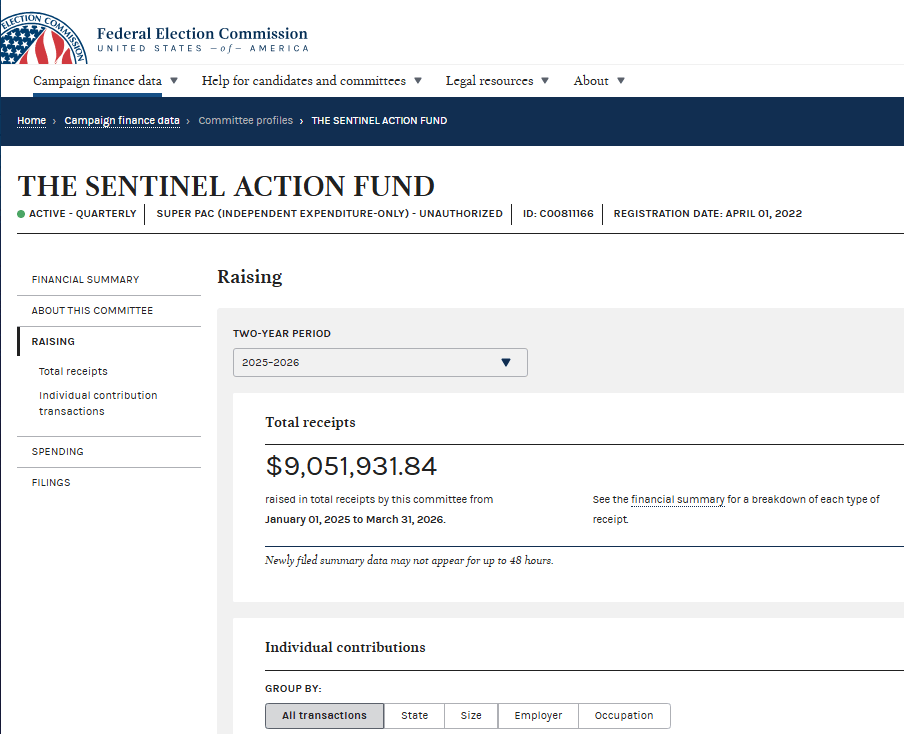Screen dimensions: 904x734
Task: Open the Campaign finance data menu
Action: point(105,81)
